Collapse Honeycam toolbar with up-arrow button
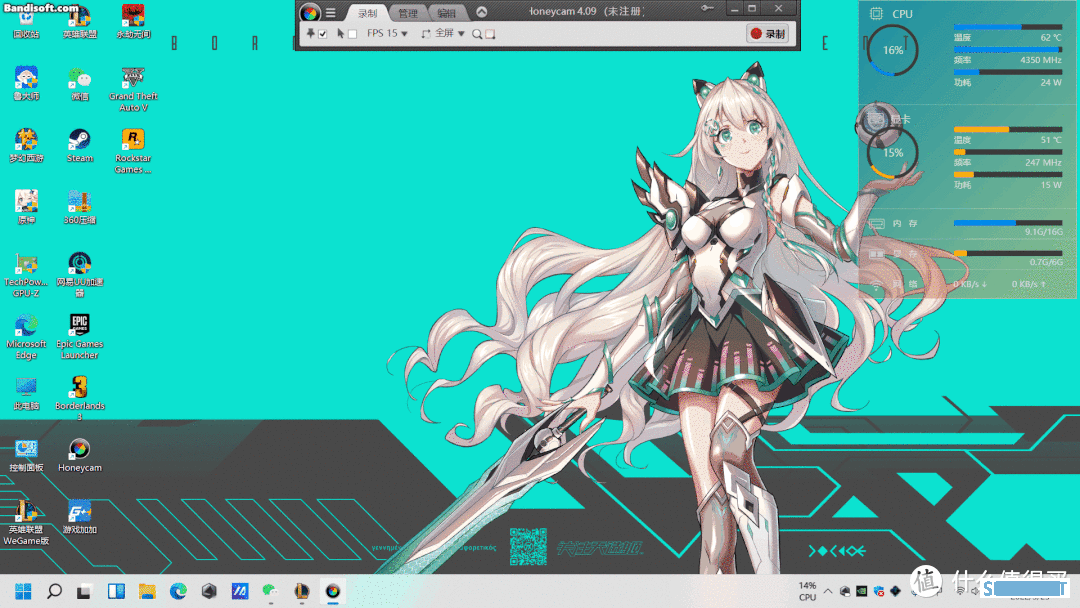Viewport: 1080px width, 608px height. [x=482, y=12]
